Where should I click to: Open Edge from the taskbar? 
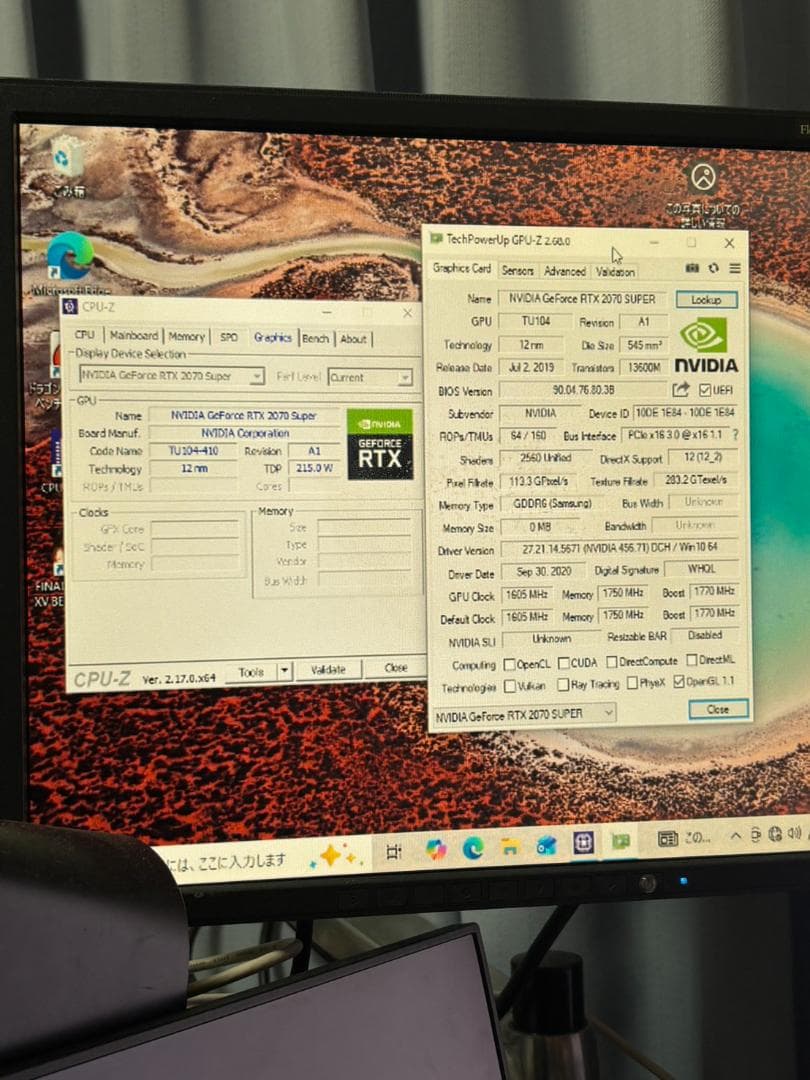pos(473,849)
